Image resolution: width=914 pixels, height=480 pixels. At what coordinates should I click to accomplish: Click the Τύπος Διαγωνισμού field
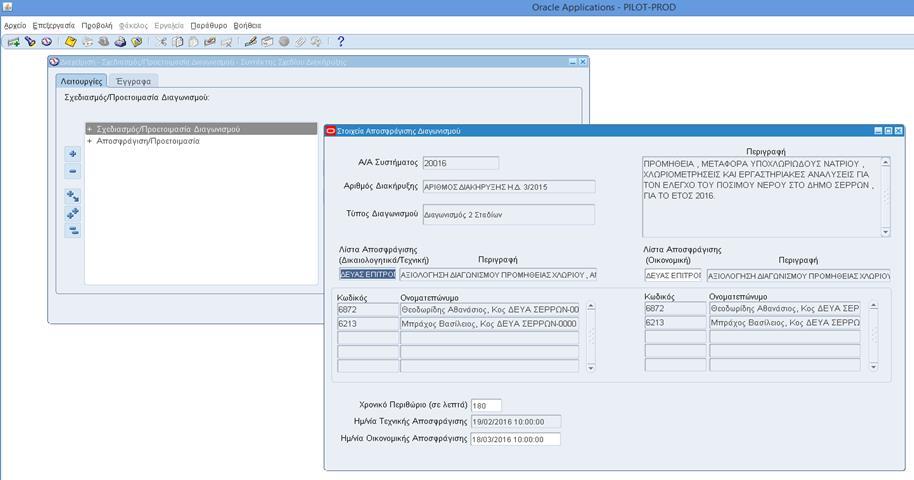click(509, 215)
